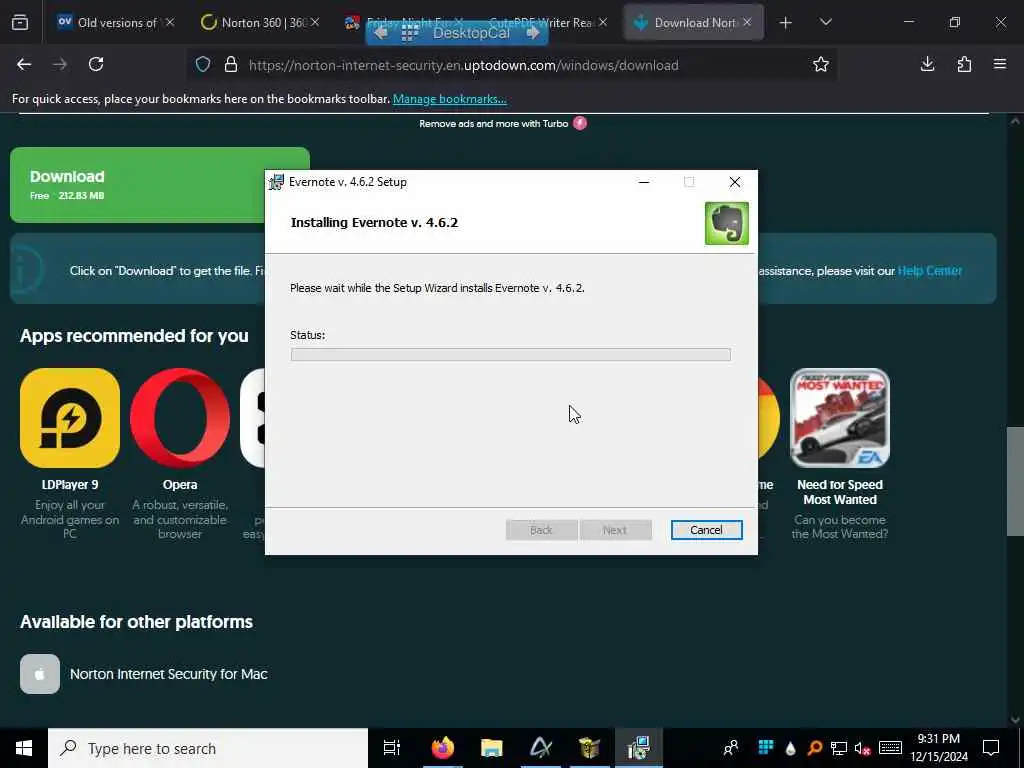
Task: Open Need for Speed Most Wanted thumbnail
Action: [840, 418]
